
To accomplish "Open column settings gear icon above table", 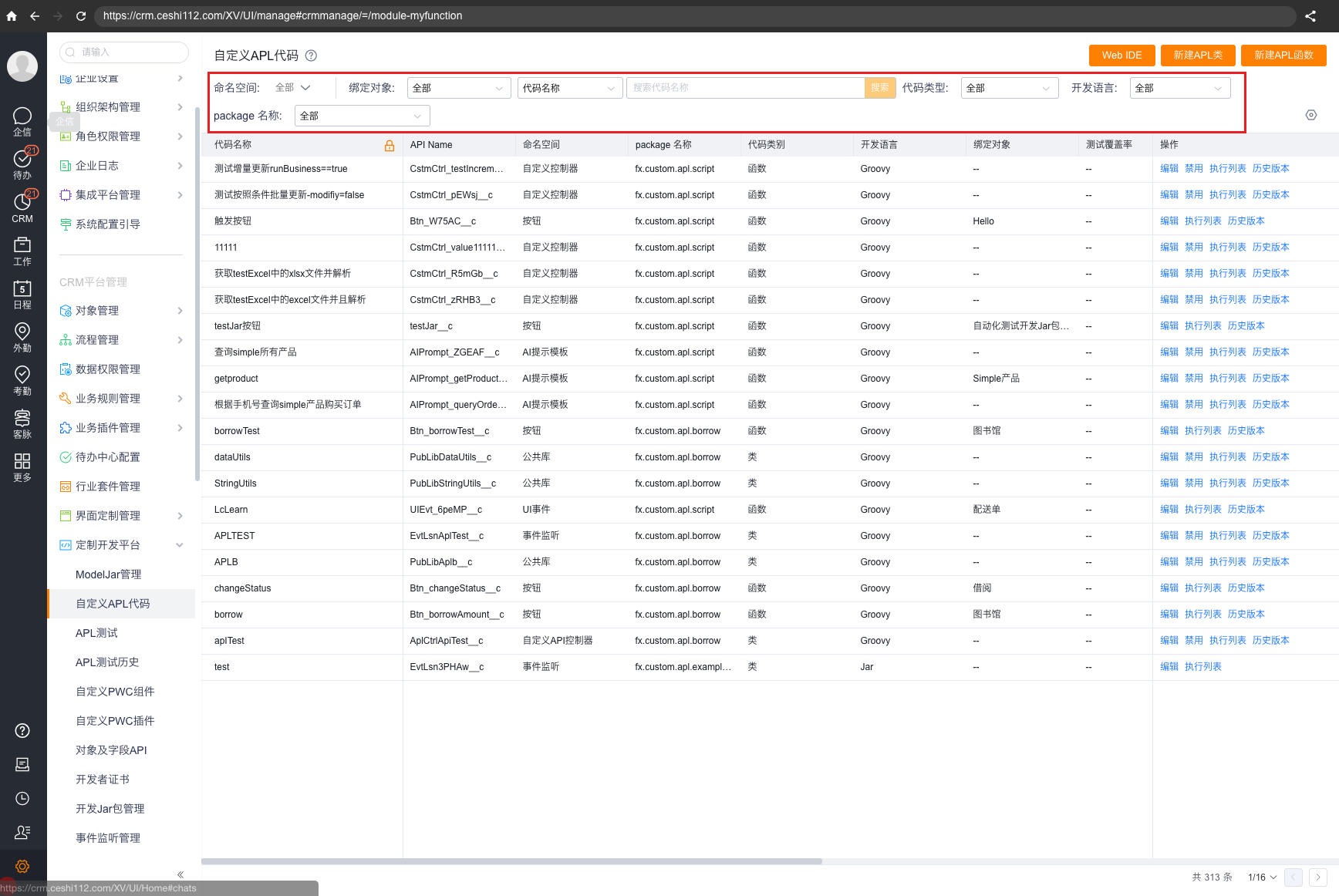I will click(x=1310, y=115).
